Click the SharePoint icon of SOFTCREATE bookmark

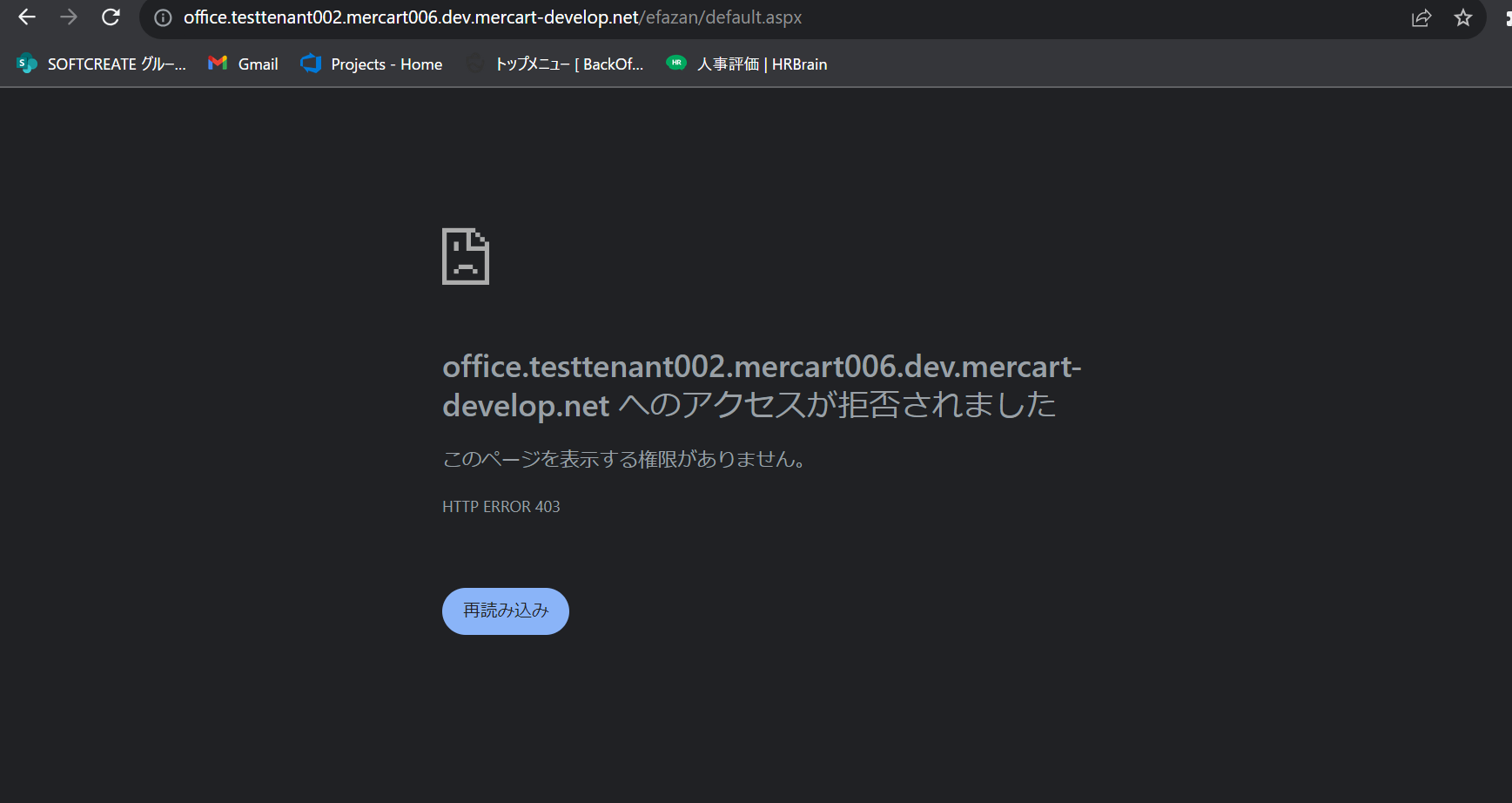[x=27, y=64]
